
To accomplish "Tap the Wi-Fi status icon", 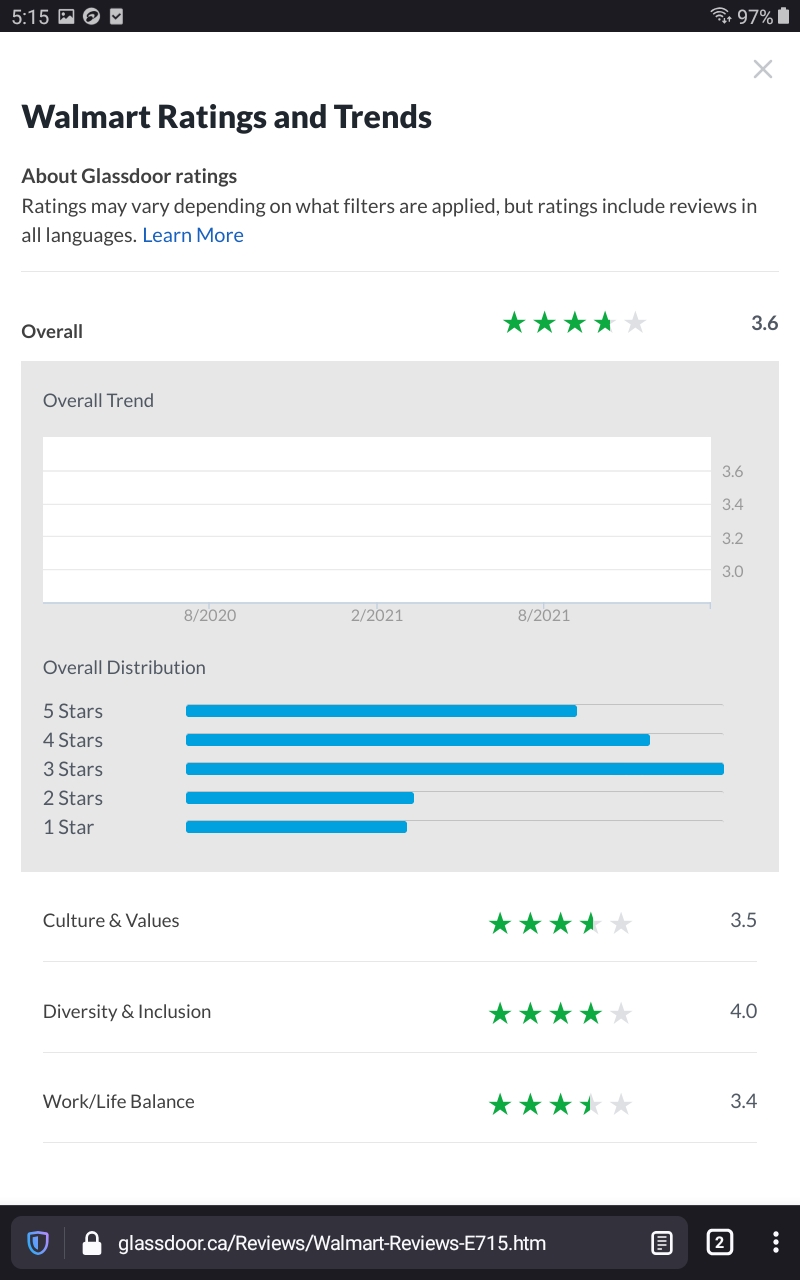I will 721,16.
